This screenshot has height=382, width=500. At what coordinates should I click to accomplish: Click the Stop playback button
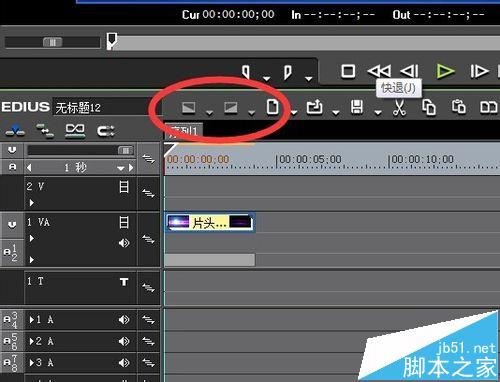(348, 71)
